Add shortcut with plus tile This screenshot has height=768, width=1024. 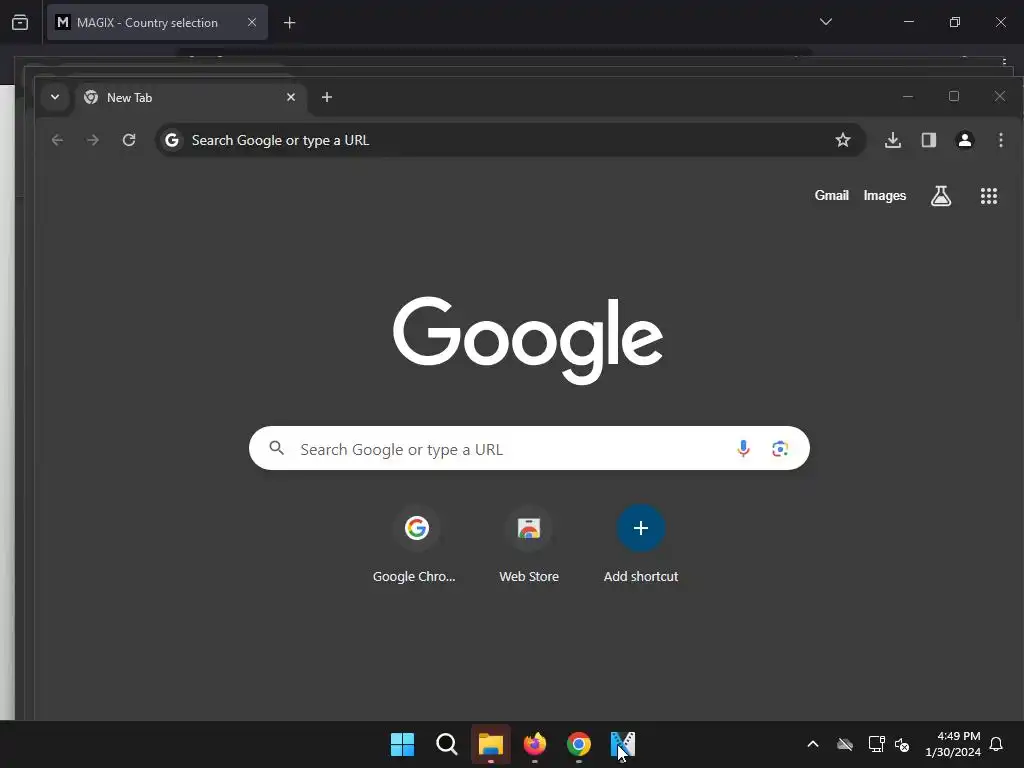click(641, 545)
